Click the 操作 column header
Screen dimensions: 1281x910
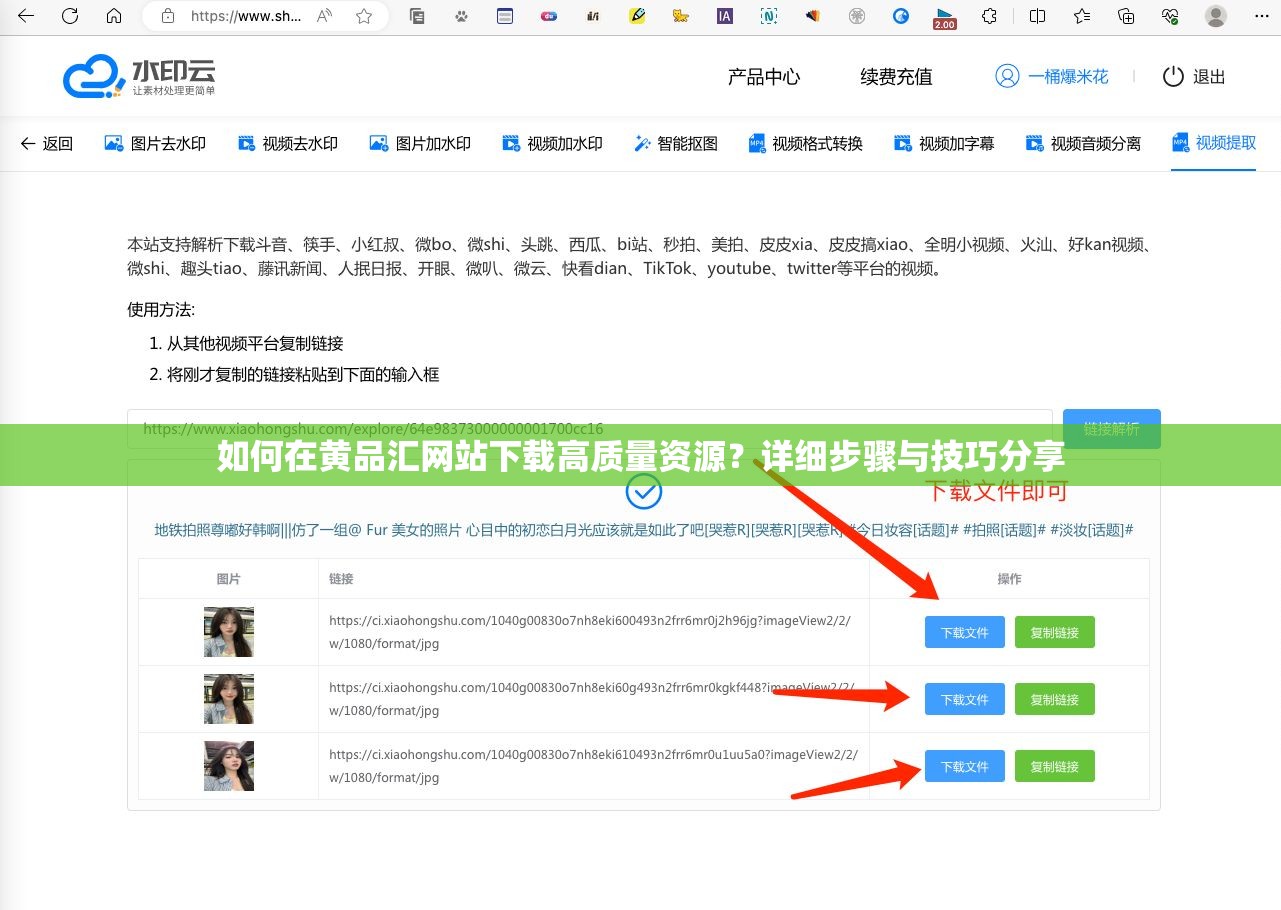coord(1009,579)
